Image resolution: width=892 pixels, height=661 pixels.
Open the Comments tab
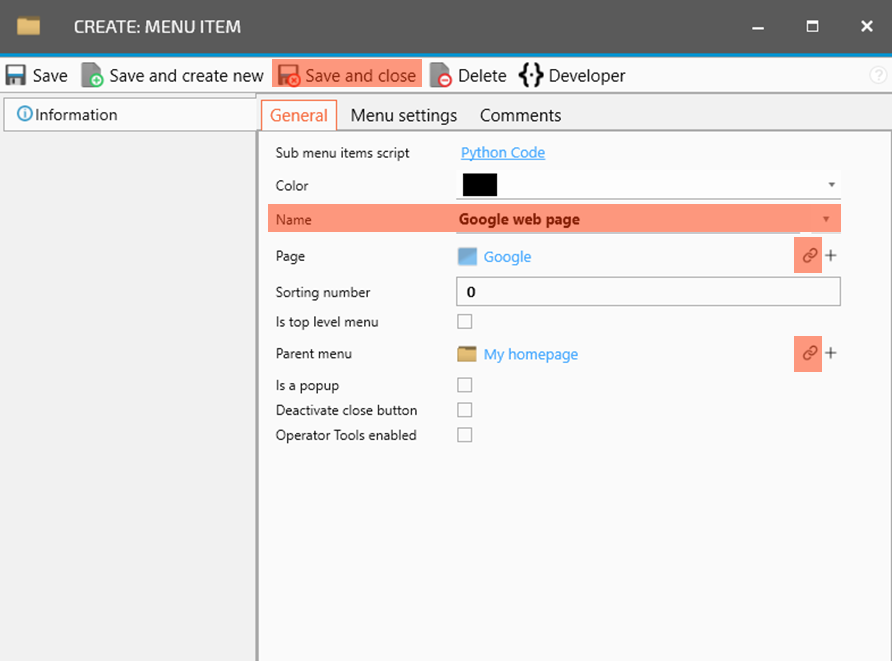pyautogui.click(x=520, y=116)
